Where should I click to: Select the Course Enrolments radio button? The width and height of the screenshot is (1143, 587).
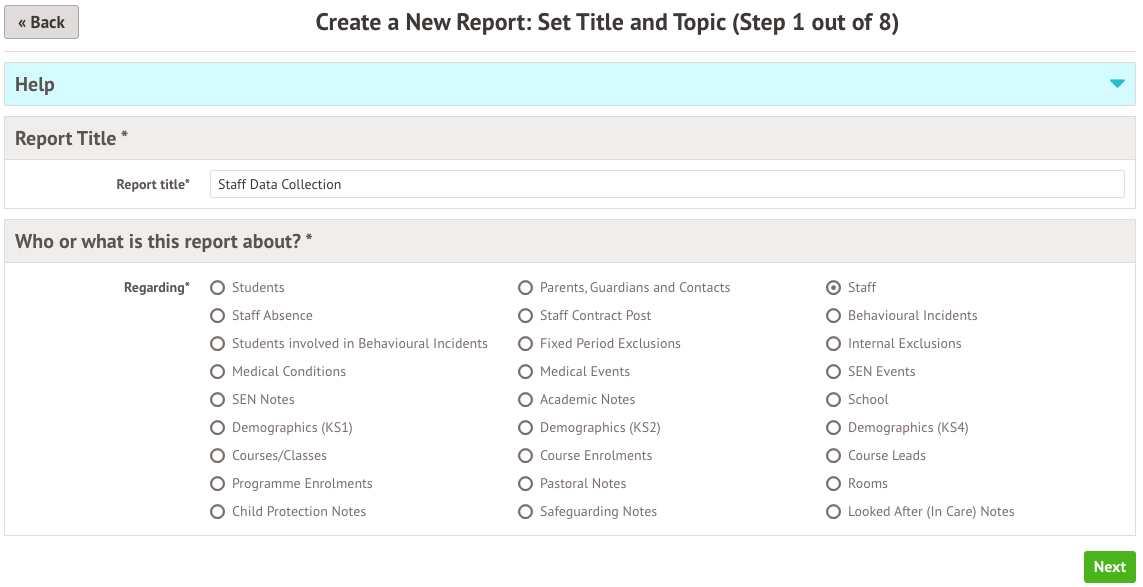pos(525,456)
